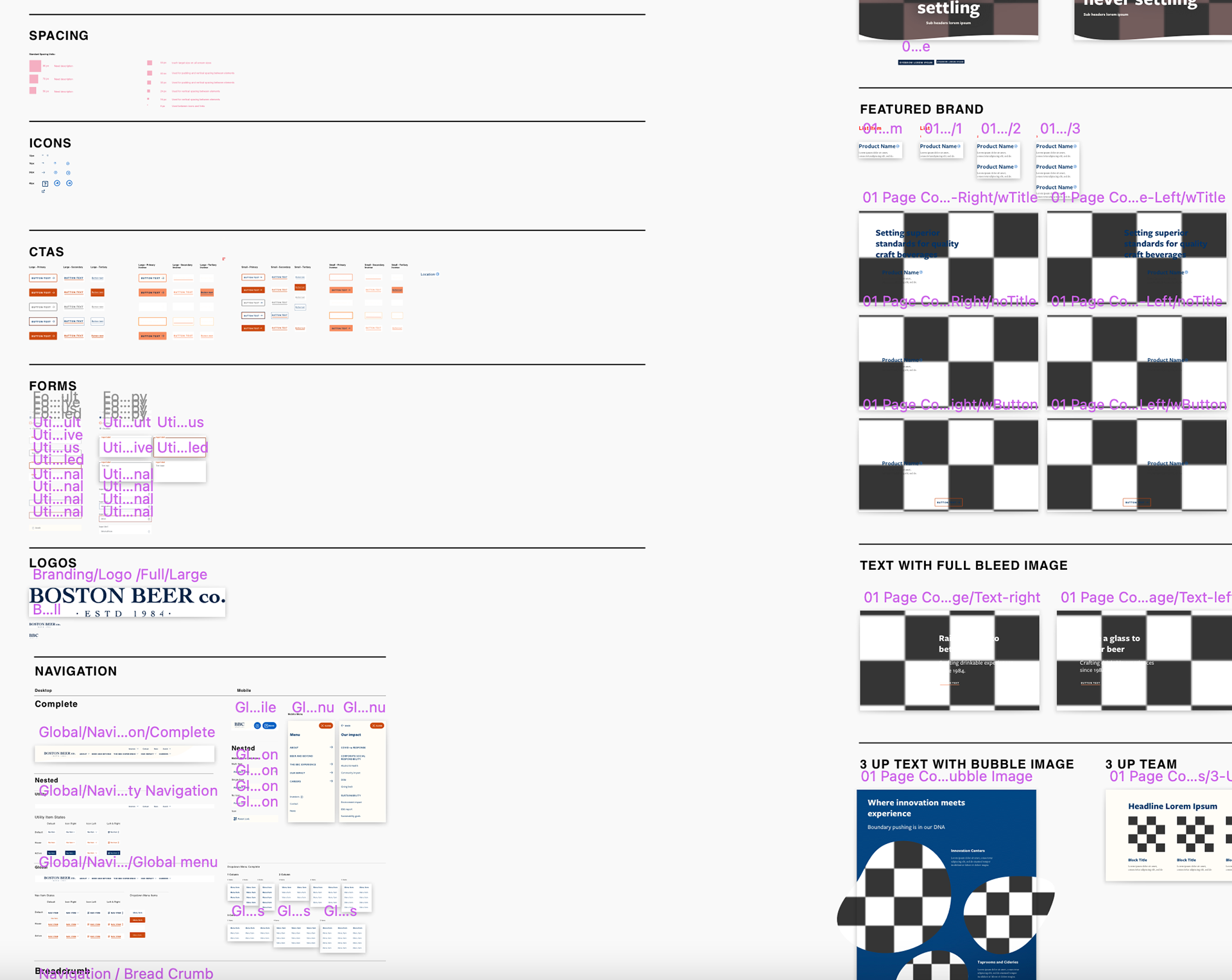Select the Branding/Logo /Full/Large frame label
This screenshot has height=980, width=1232.
tap(120, 574)
